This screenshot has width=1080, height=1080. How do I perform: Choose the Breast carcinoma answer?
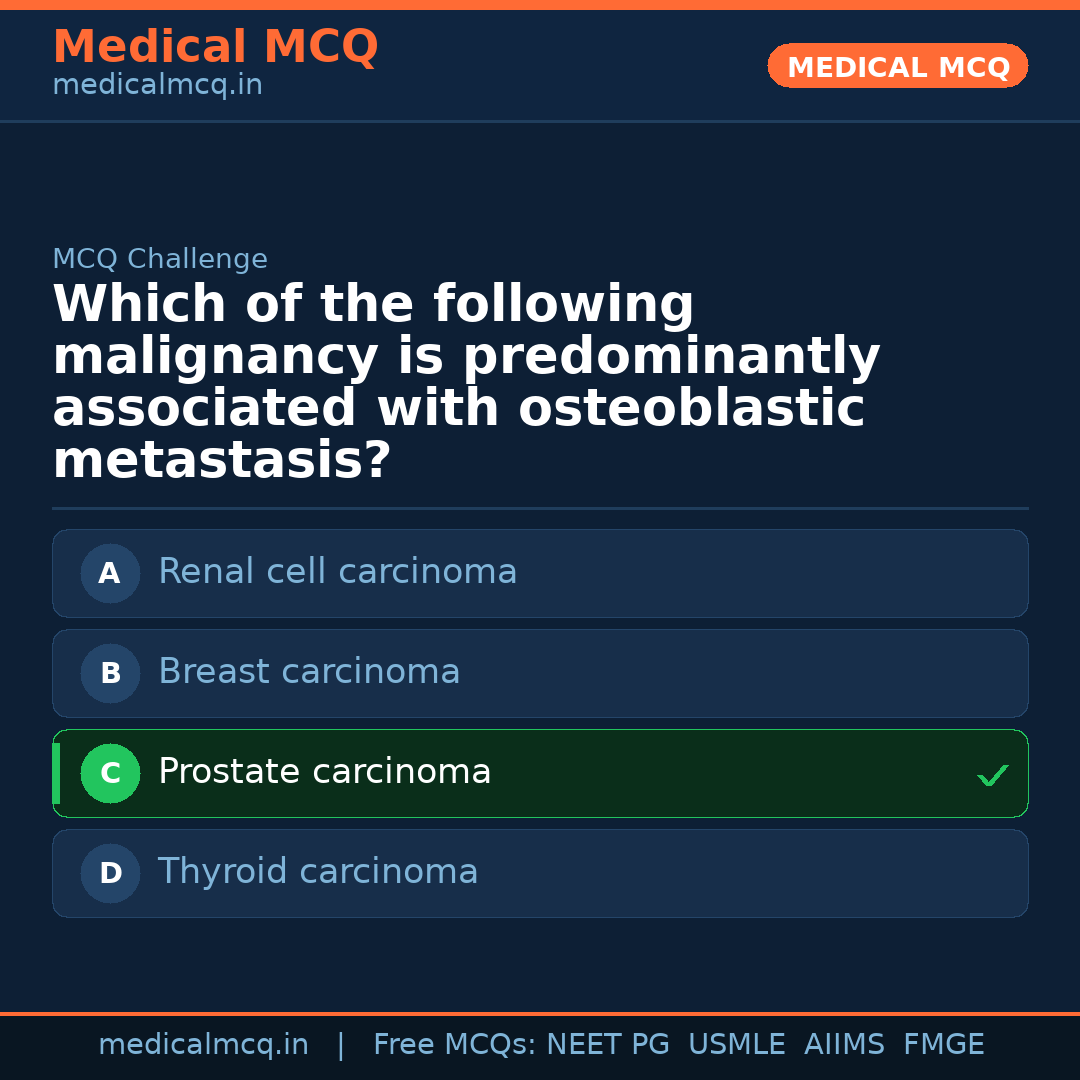[309, 672]
